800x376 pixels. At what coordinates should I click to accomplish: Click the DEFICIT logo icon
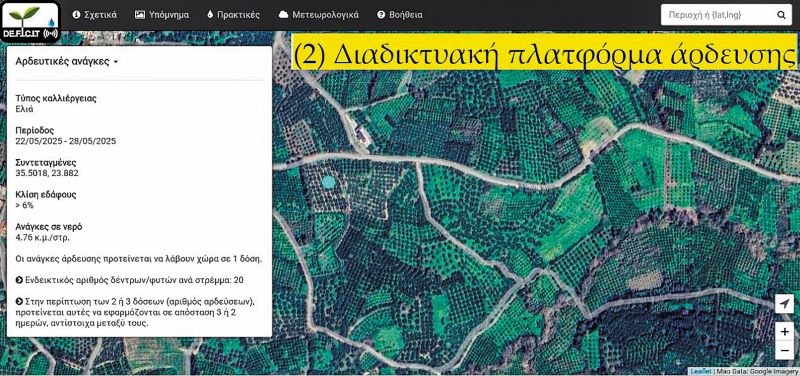(x=30, y=21)
